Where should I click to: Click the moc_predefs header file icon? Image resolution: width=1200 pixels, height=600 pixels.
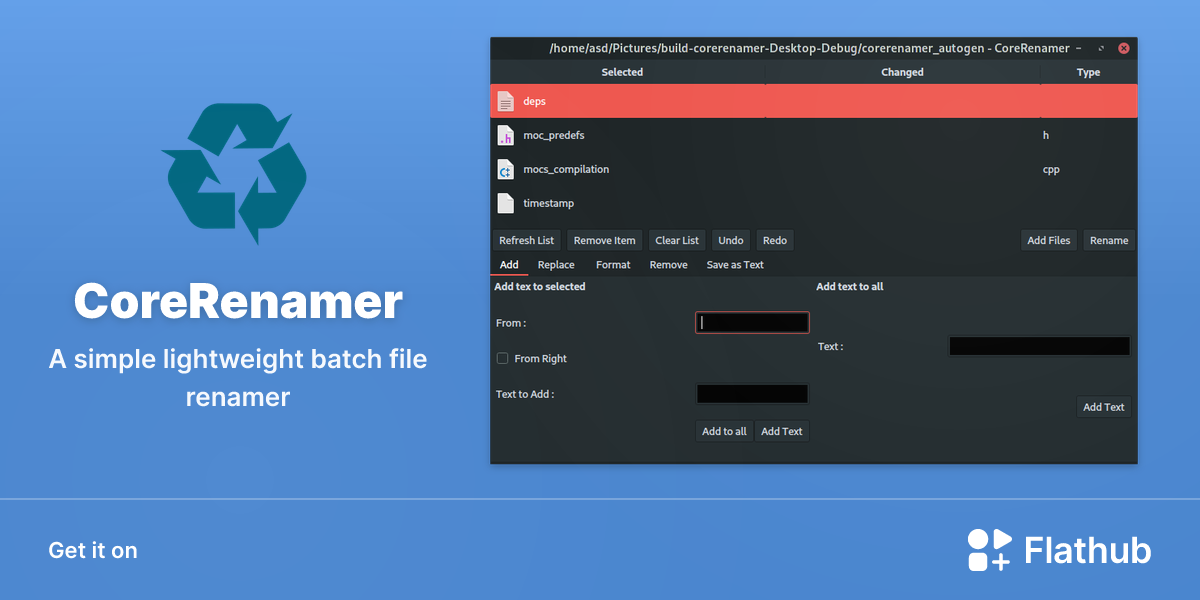[506, 135]
